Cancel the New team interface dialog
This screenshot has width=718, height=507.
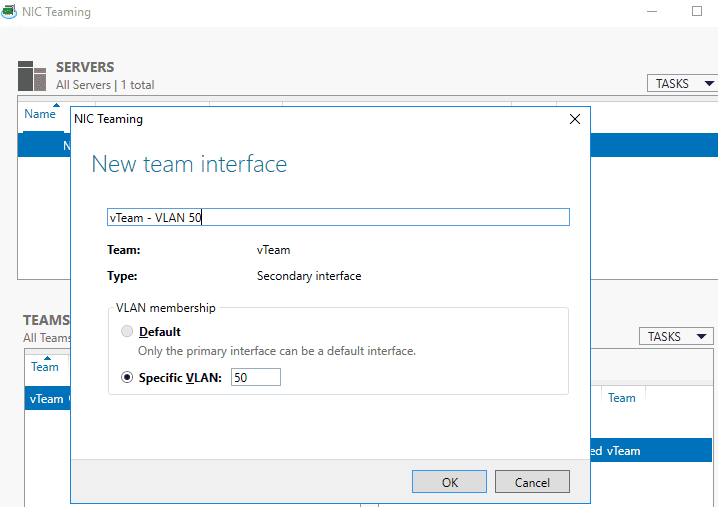pos(532,481)
